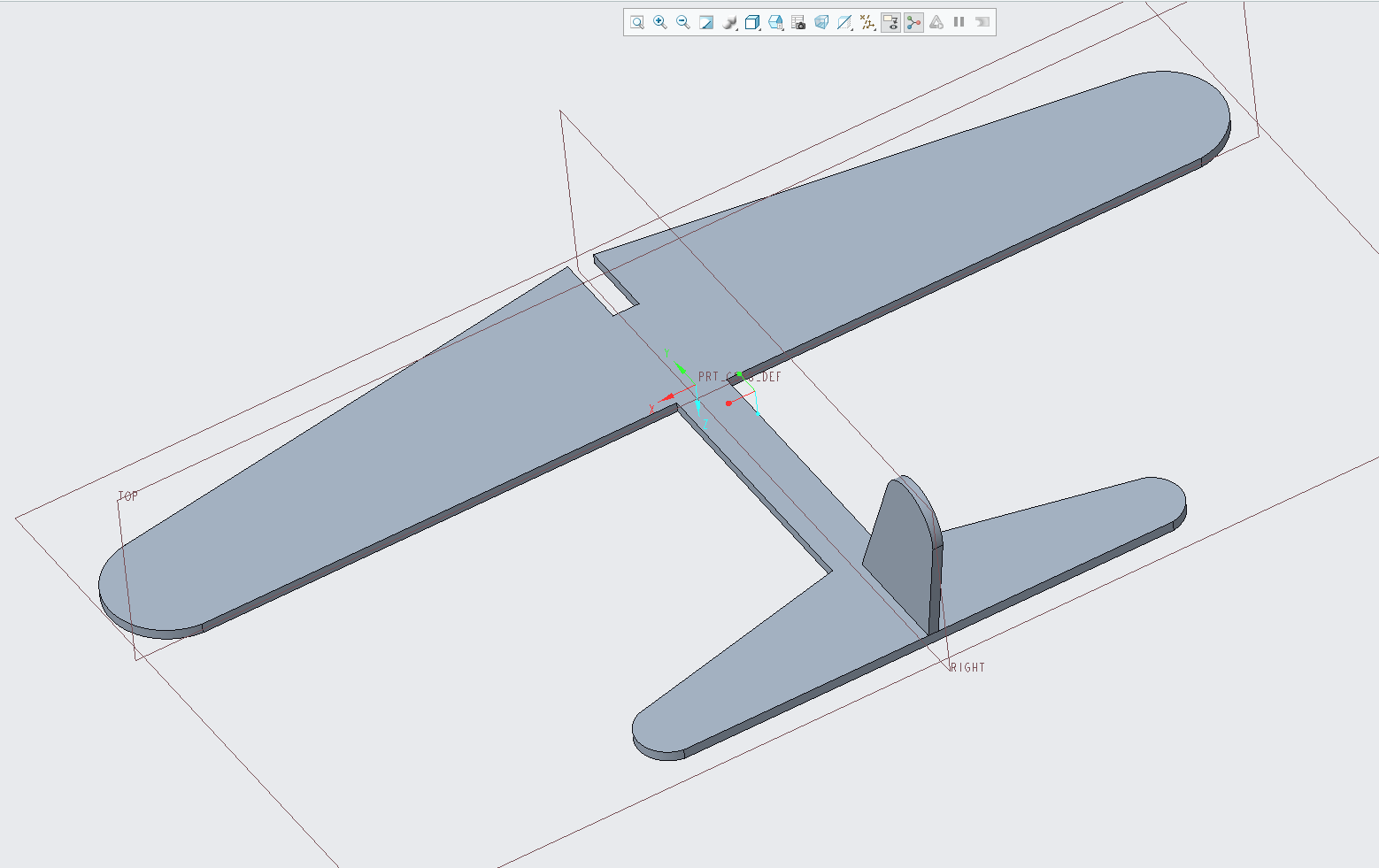
Task: Select the PRT_CSYS_DEF coordinate system label
Action: [x=740, y=377]
